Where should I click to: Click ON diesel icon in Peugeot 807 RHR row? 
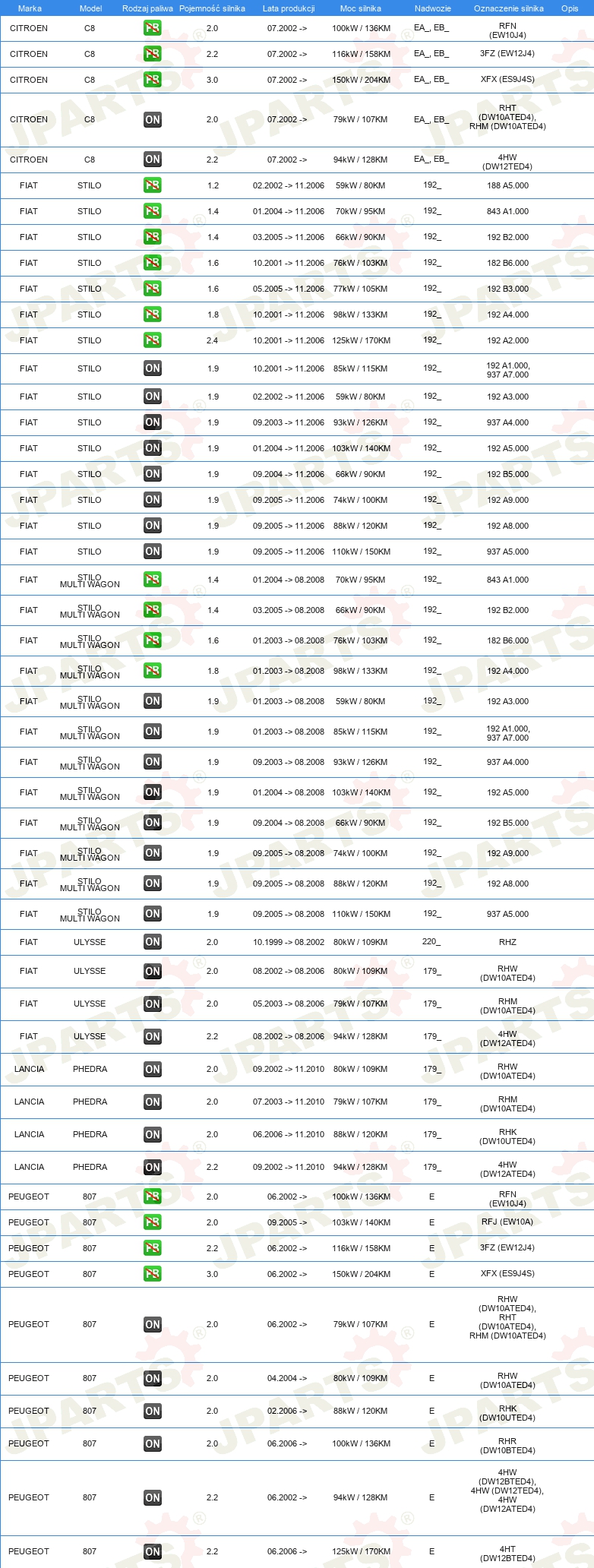coord(152,1443)
